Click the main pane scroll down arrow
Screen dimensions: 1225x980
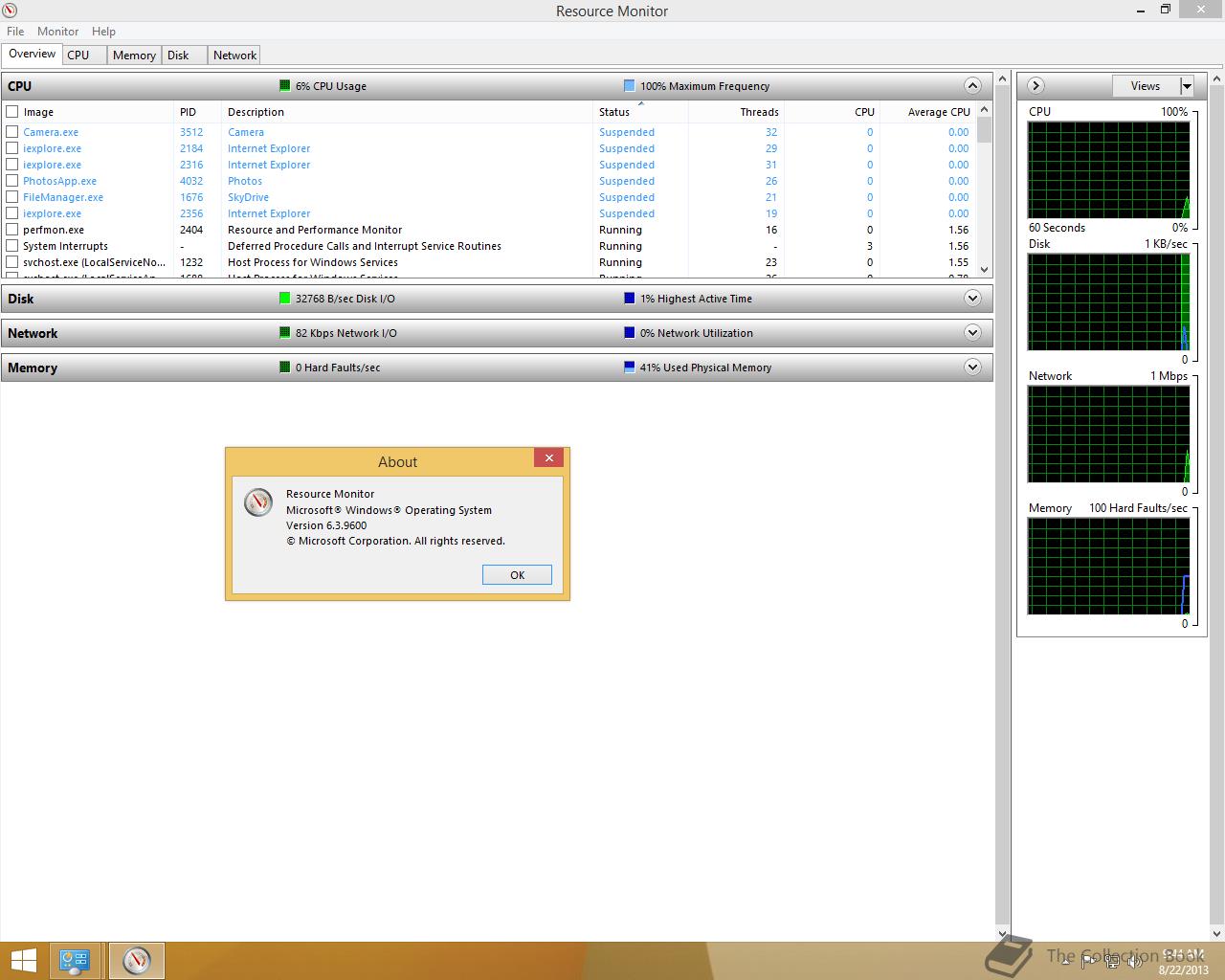[x=1003, y=933]
